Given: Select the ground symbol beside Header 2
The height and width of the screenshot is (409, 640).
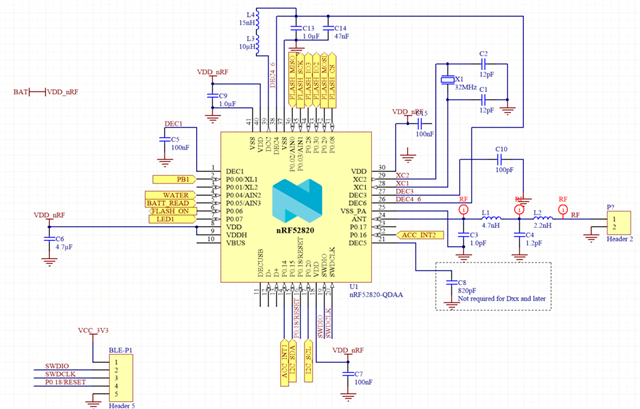Looking at the screenshot, I should [x=591, y=238].
